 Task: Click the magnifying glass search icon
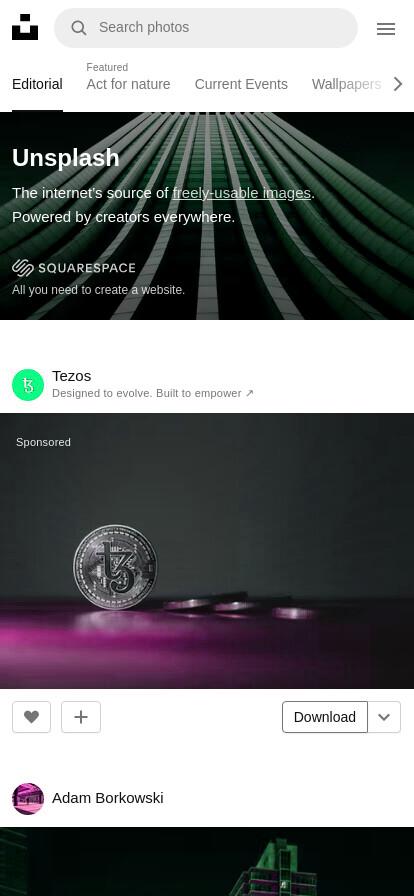pyautogui.click(x=79, y=27)
